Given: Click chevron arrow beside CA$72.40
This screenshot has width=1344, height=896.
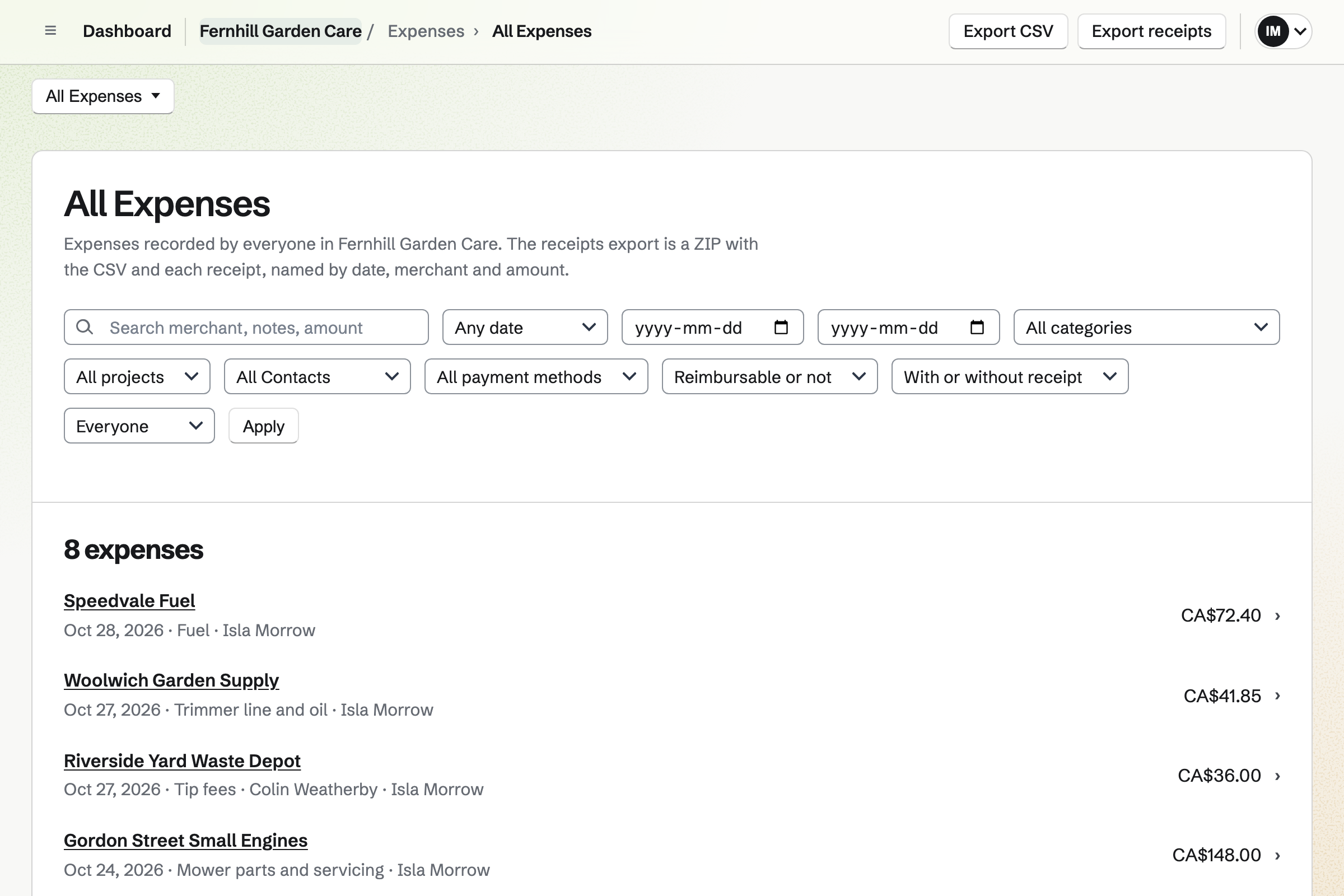Looking at the screenshot, I should coord(1277,615).
